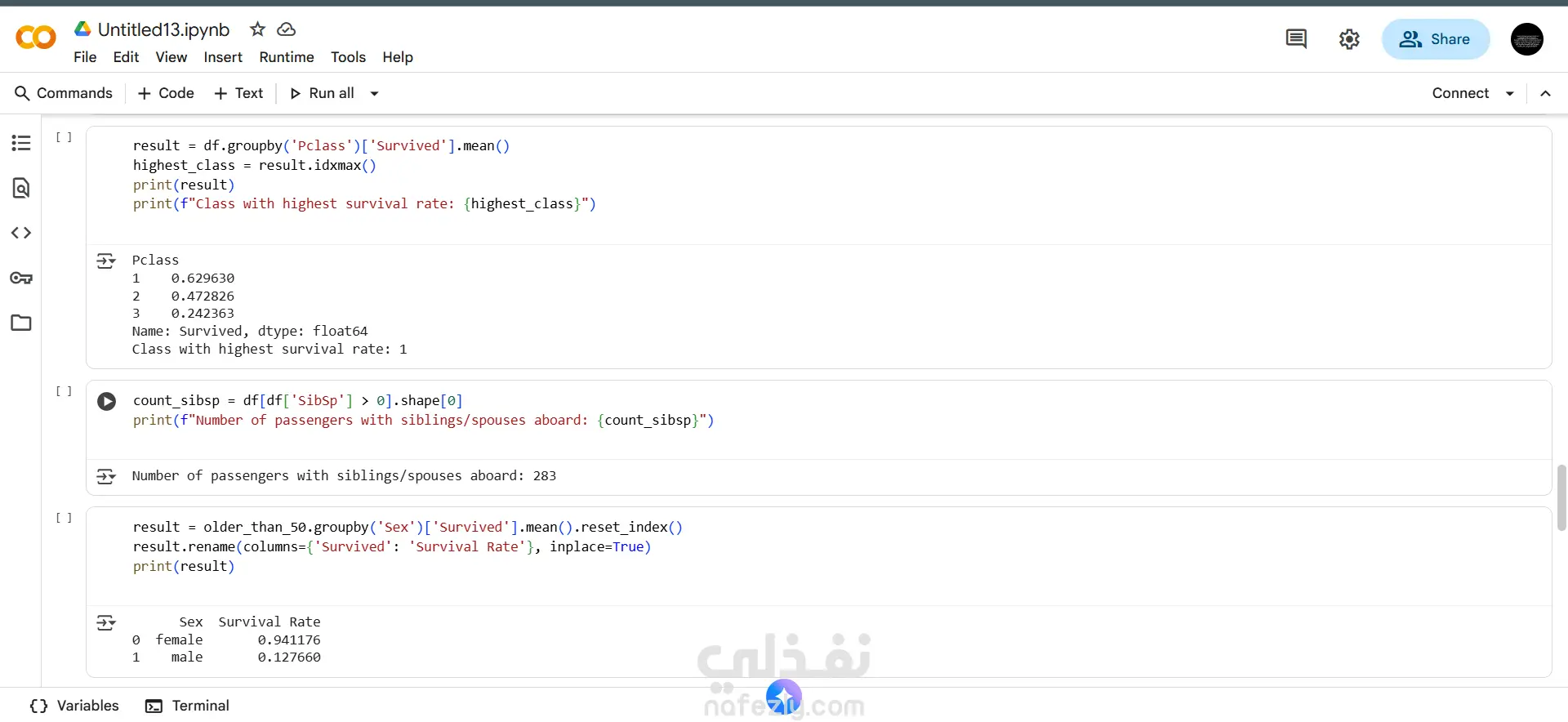Click the execution bracket of the older_than_50 cell
The width and height of the screenshot is (1568, 722).
coord(64,518)
